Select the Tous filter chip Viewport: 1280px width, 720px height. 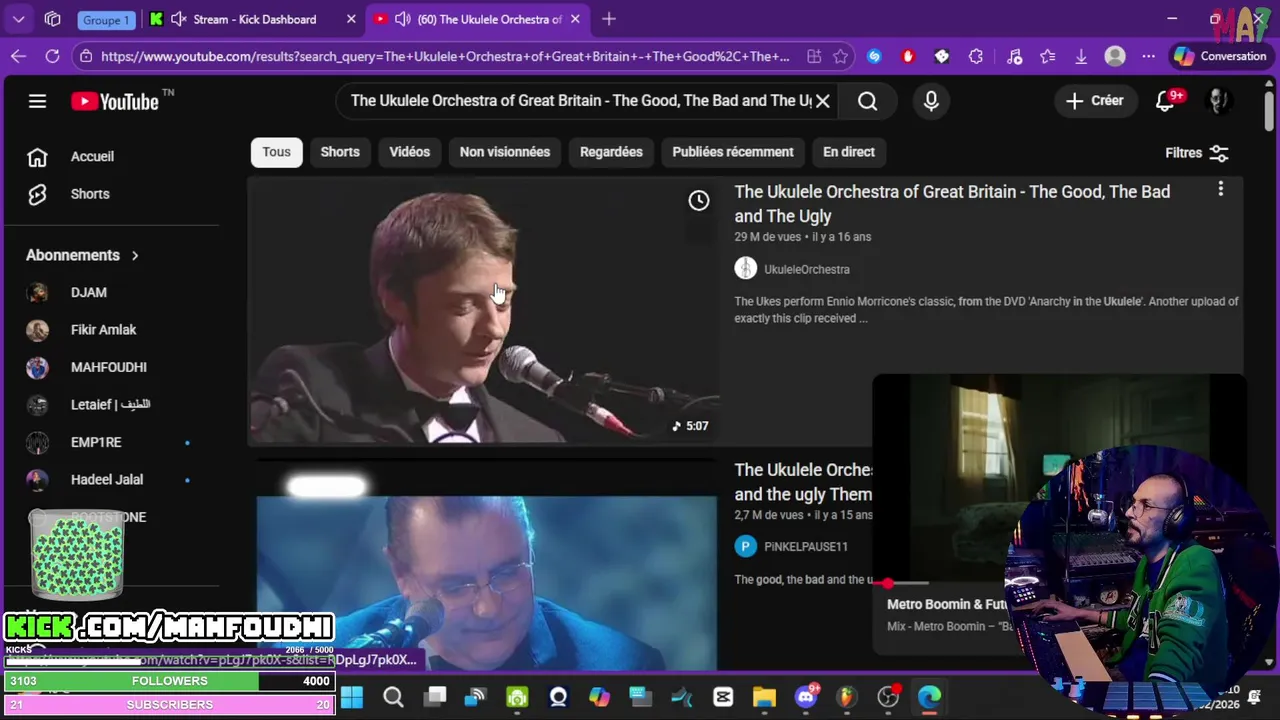coord(276,152)
